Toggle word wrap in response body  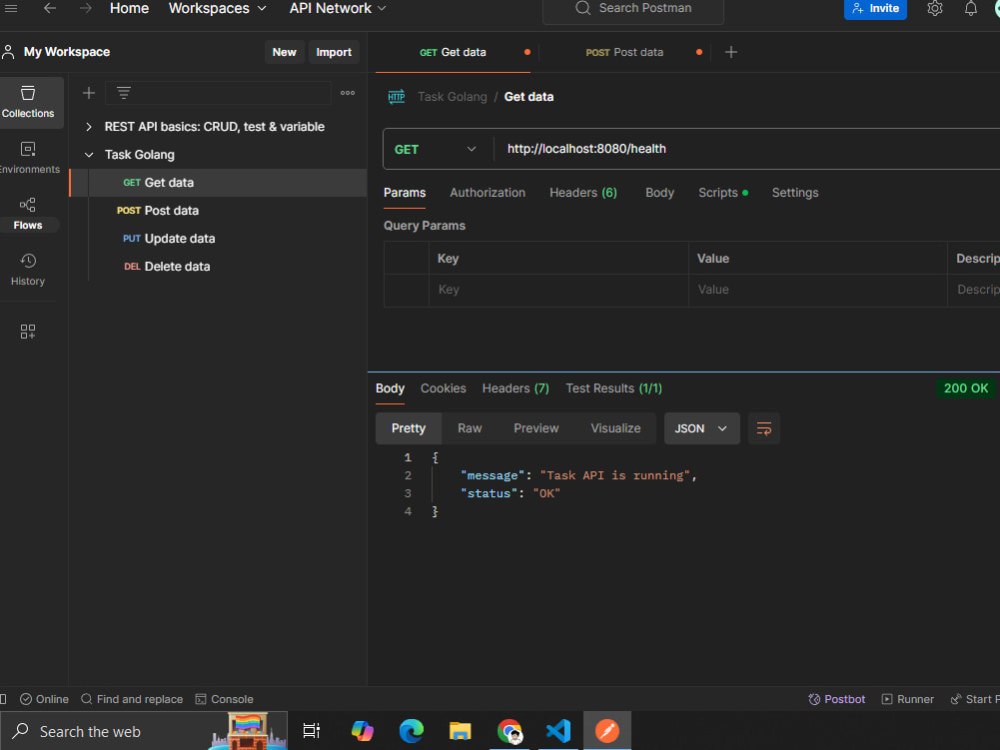coord(763,429)
